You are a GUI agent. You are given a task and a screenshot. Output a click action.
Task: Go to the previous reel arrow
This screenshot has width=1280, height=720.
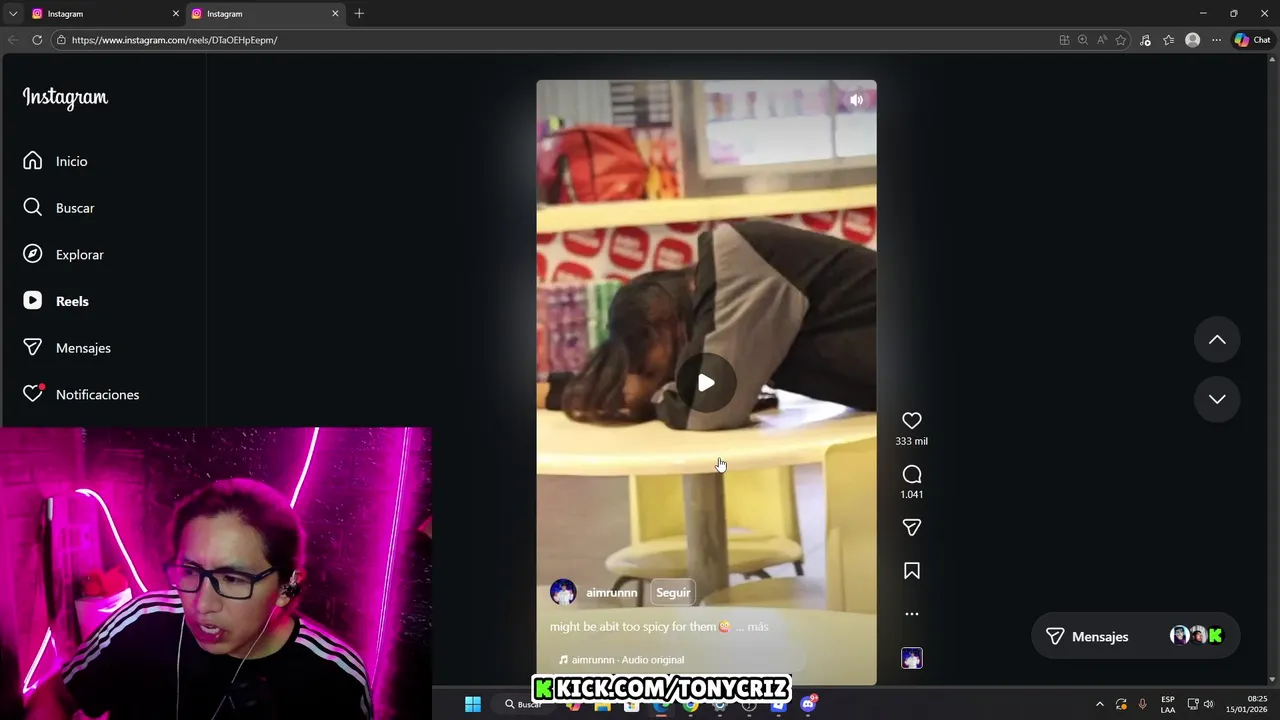point(1217,340)
